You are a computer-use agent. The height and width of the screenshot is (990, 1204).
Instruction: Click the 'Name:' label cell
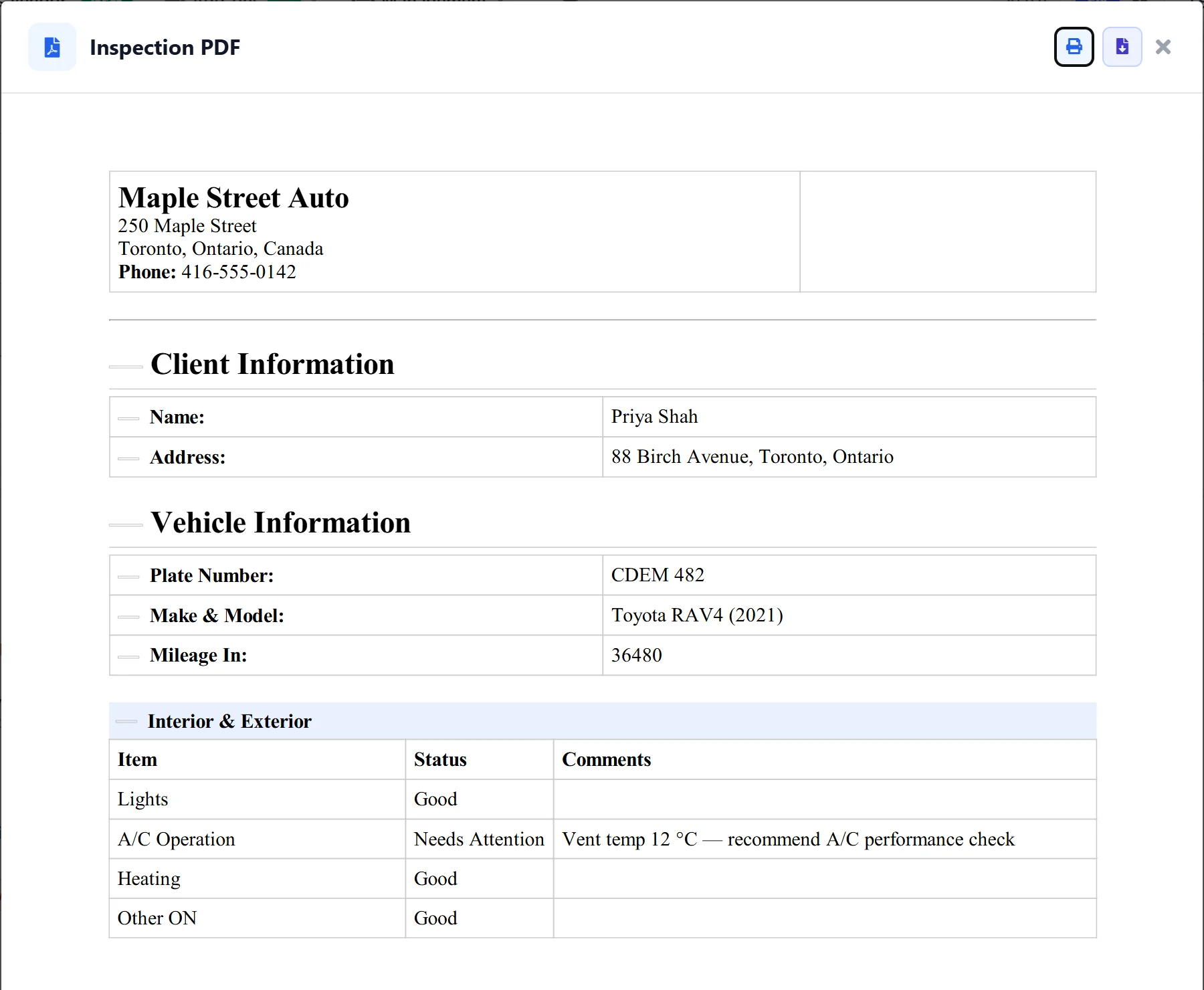point(356,417)
